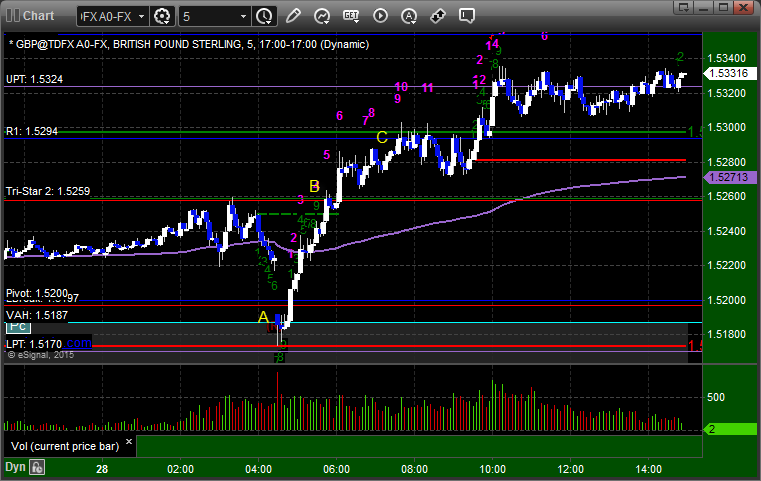Screen dimensions: 761x481
Task: Click the 28 date axis label
Action: 102,469
